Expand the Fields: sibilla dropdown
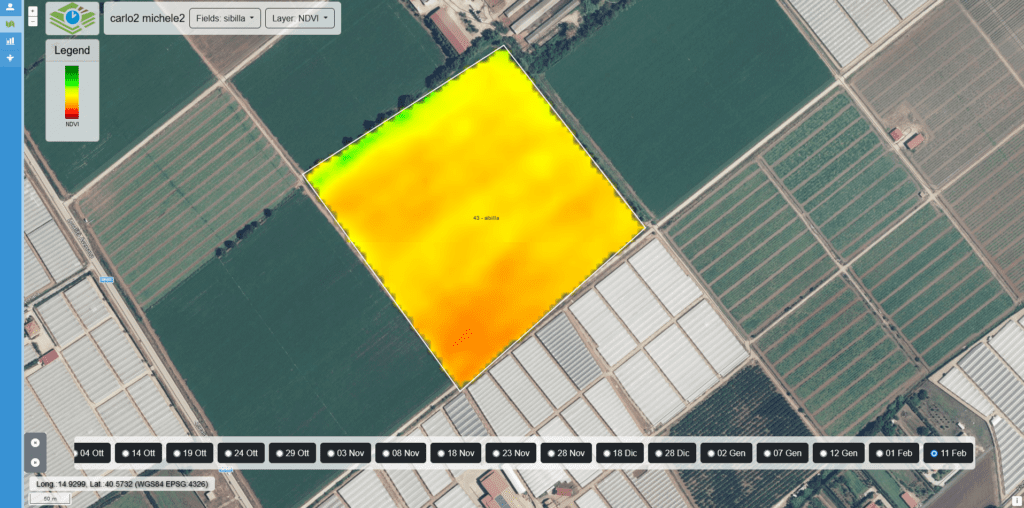This screenshot has width=1024, height=508. [224, 18]
